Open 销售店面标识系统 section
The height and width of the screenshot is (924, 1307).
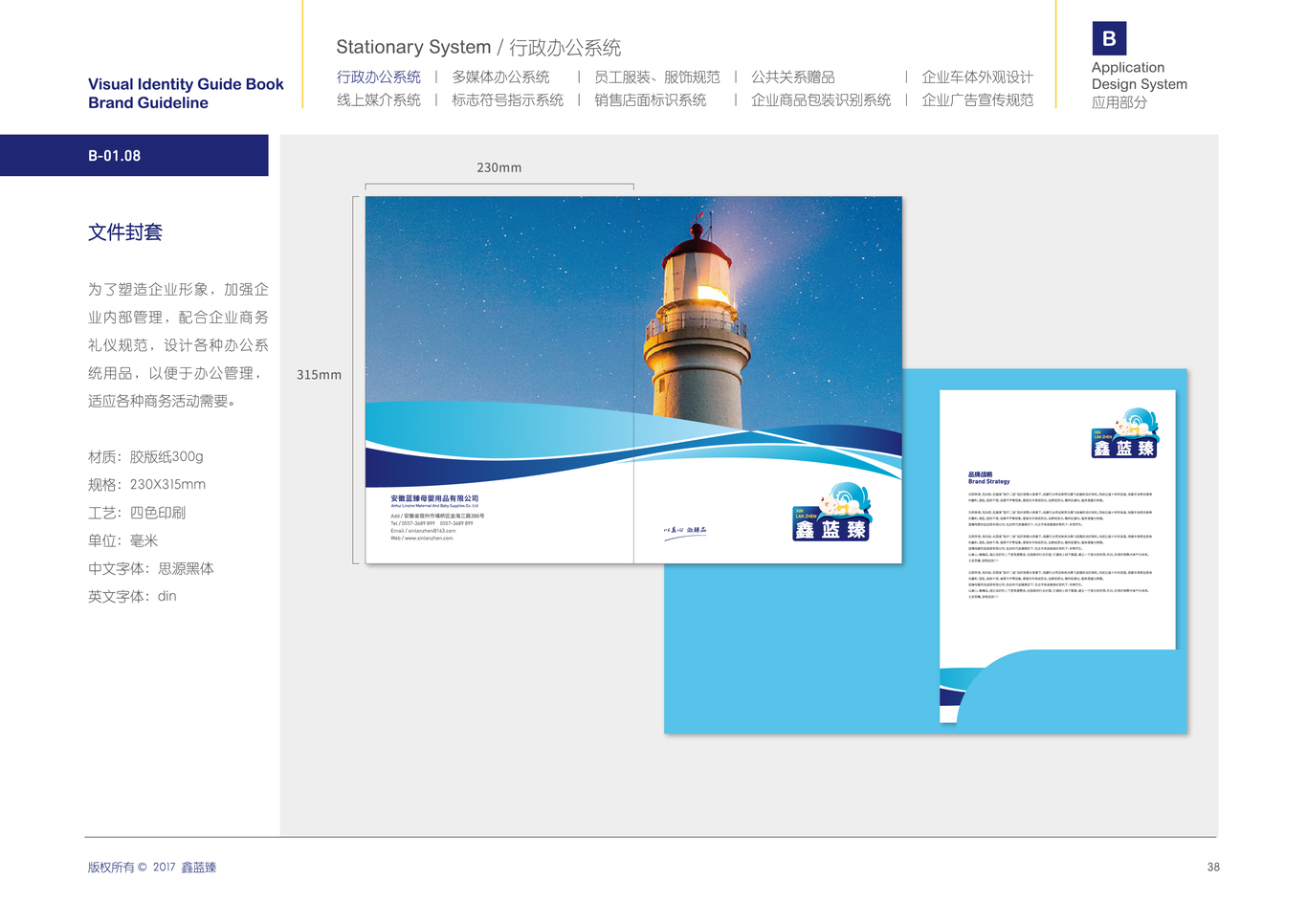(650, 99)
